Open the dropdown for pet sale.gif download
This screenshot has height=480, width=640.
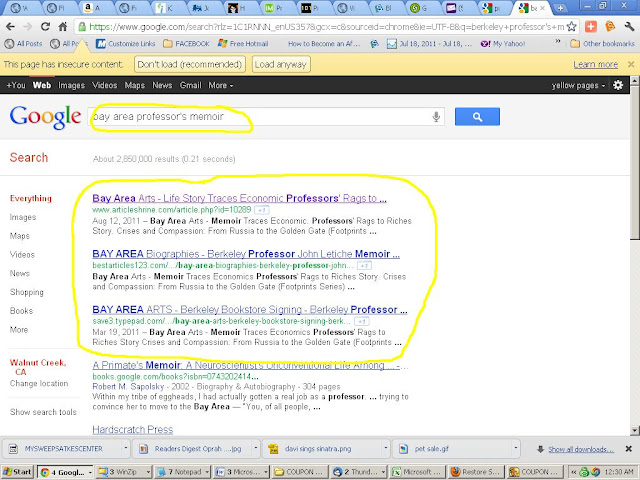click(x=516, y=448)
